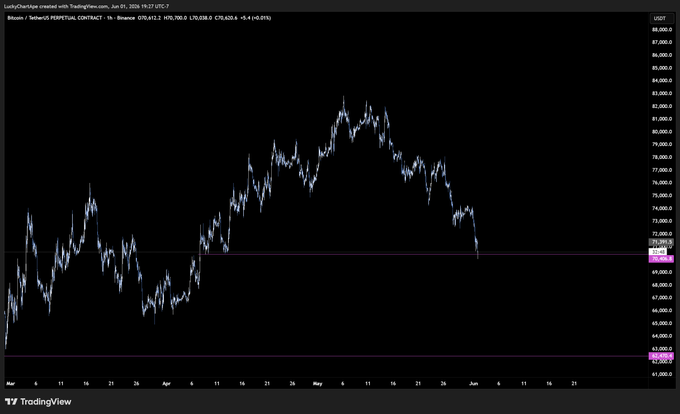680x414 pixels.
Task: Click the 66,000.0 price scale label
Action: tap(662, 310)
